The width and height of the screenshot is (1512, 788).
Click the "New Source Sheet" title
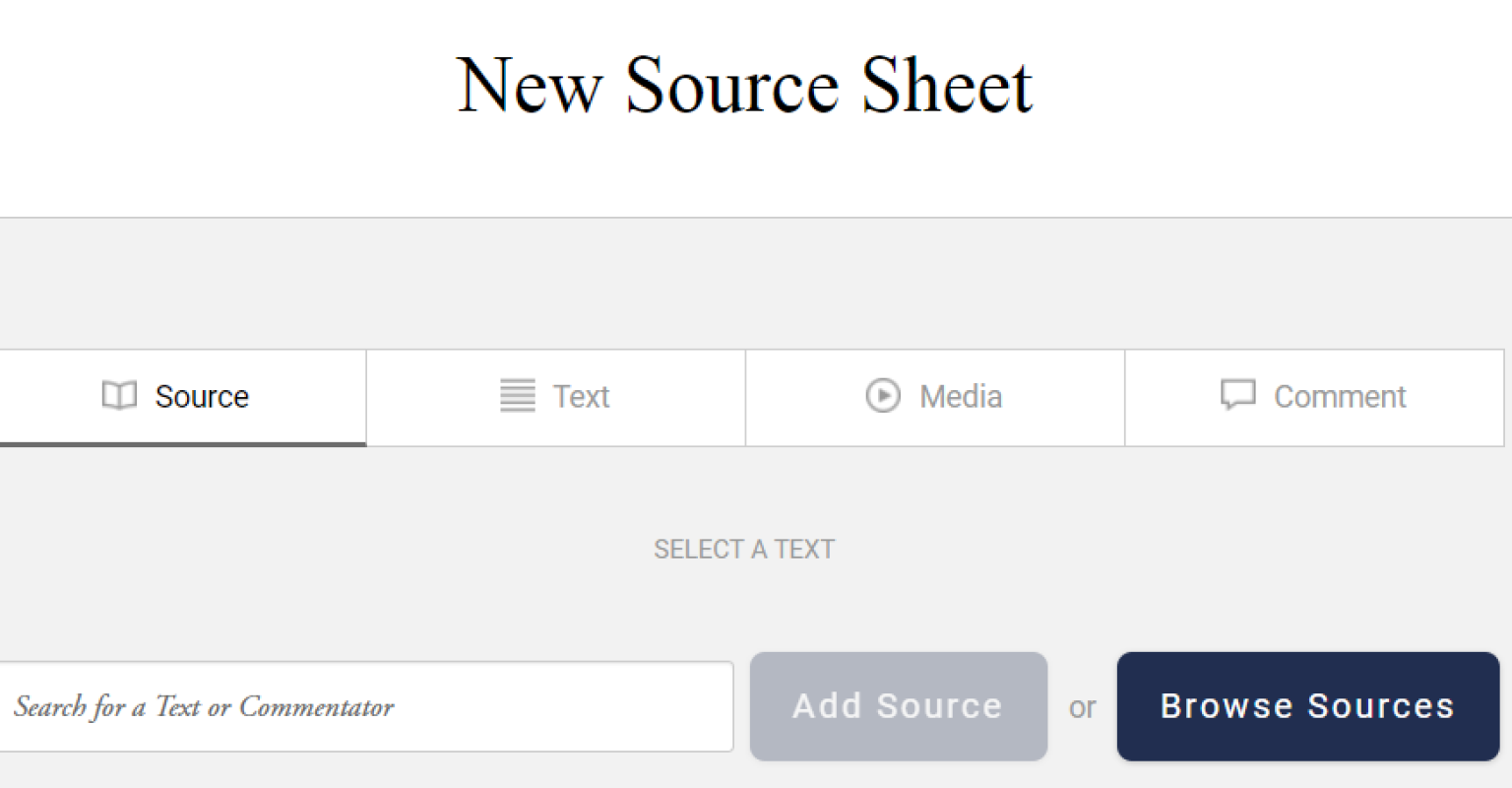pyautogui.click(x=745, y=86)
